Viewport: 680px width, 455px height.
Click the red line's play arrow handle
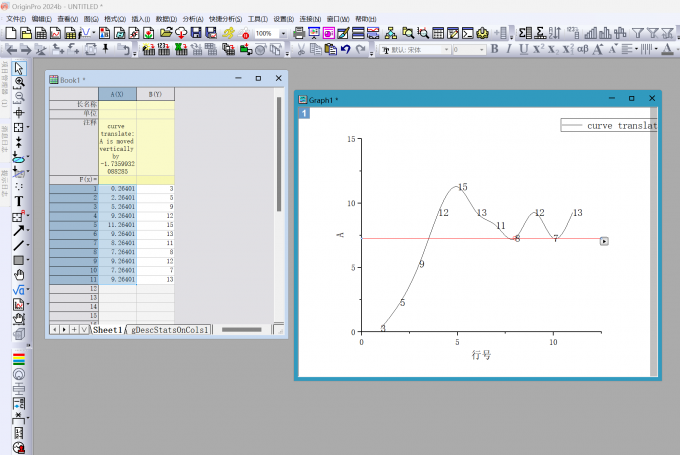pos(604,241)
